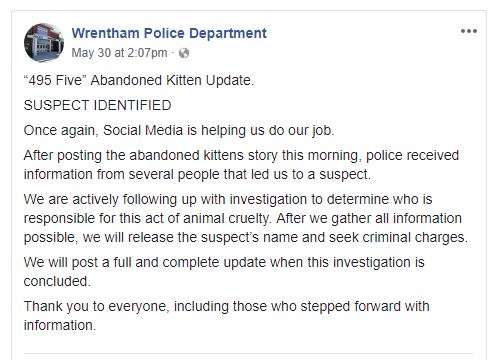498x360 pixels.
Task: Open the post options three-dot menu
Action: [469, 31]
